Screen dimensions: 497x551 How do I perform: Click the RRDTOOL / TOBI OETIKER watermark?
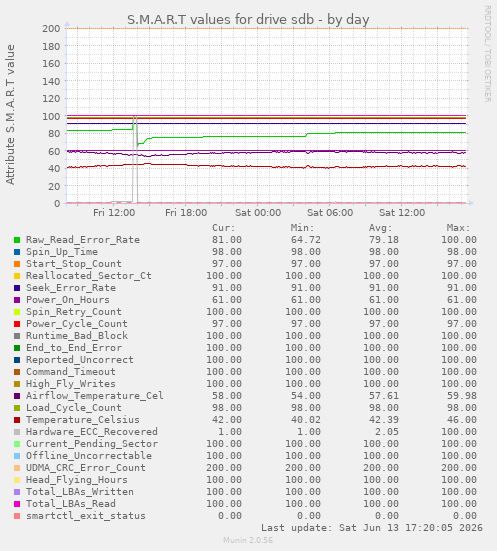coord(488,54)
